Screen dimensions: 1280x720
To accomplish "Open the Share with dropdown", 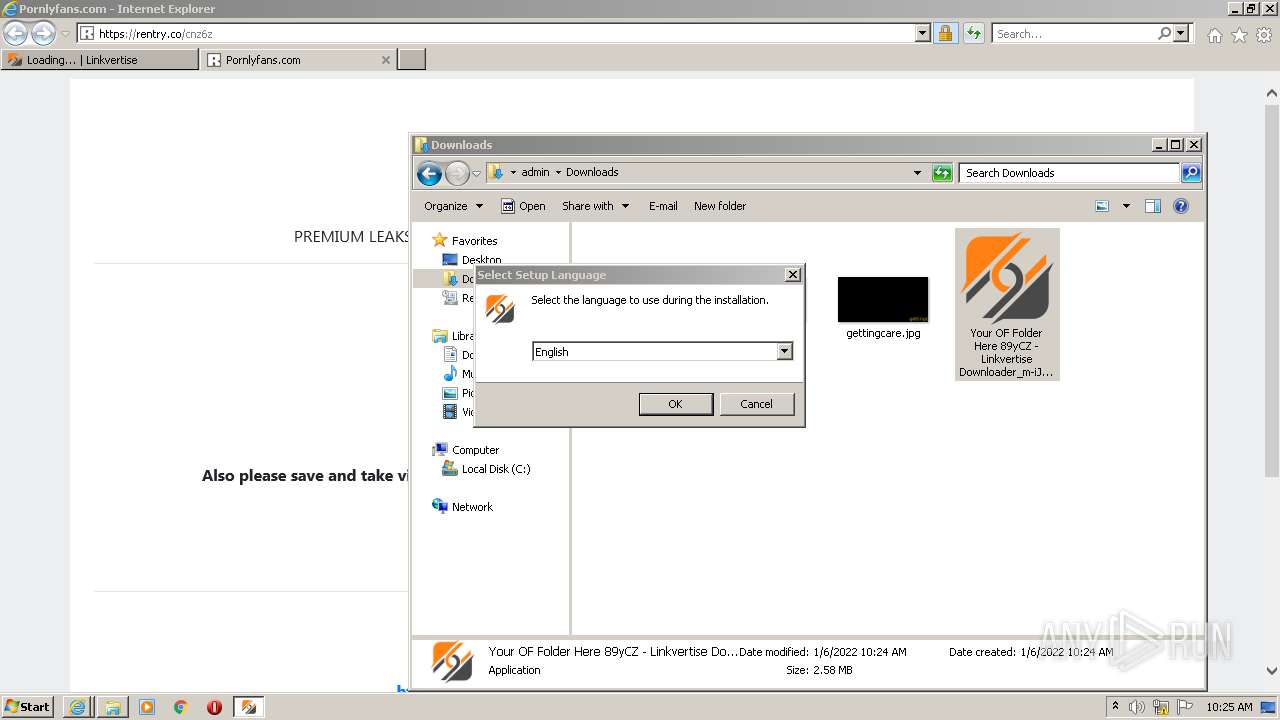I will pyautogui.click(x=596, y=206).
